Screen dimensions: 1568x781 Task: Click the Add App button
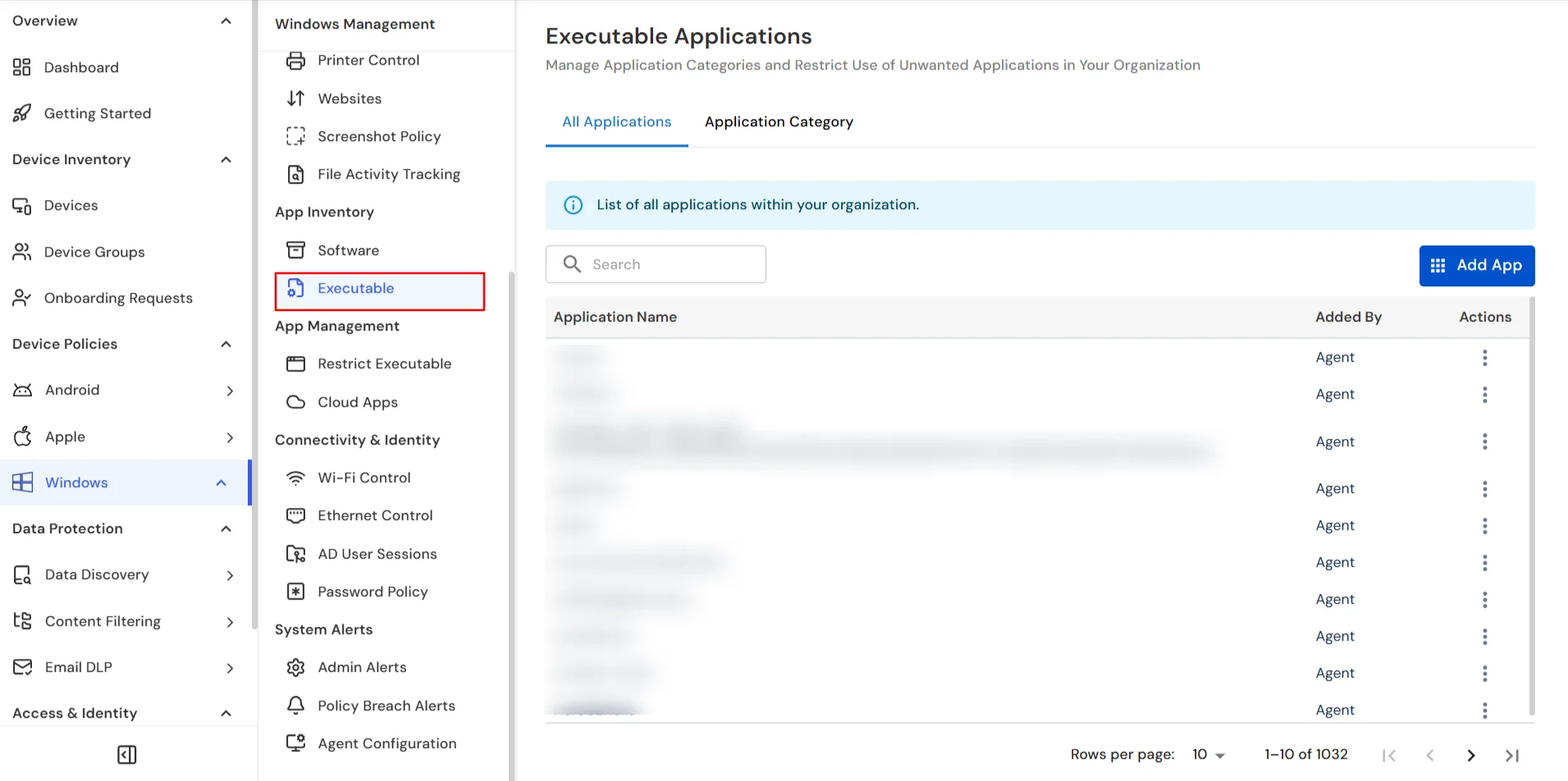pos(1476,265)
